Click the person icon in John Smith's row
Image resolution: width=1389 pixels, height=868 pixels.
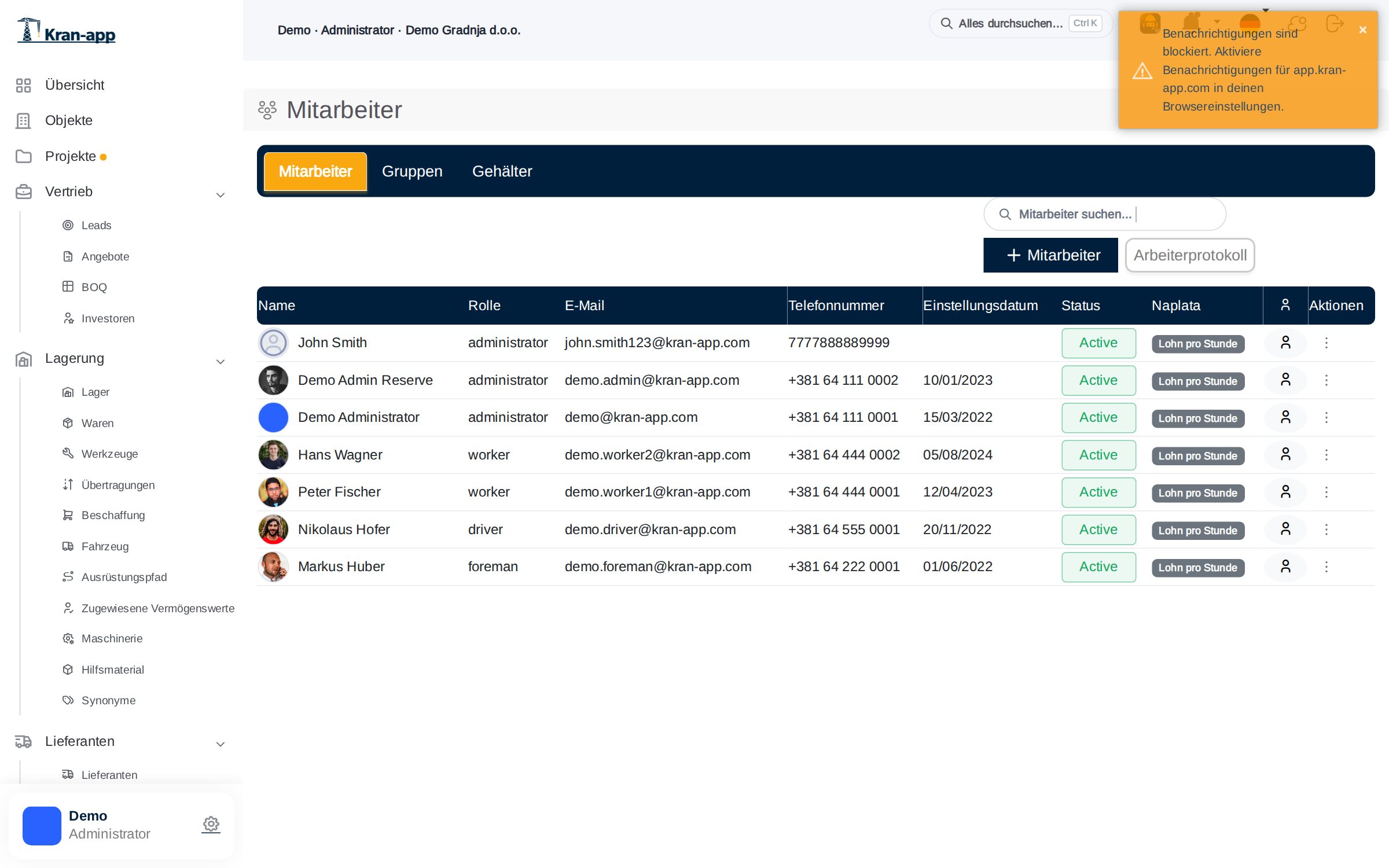click(x=1285, y=343)
